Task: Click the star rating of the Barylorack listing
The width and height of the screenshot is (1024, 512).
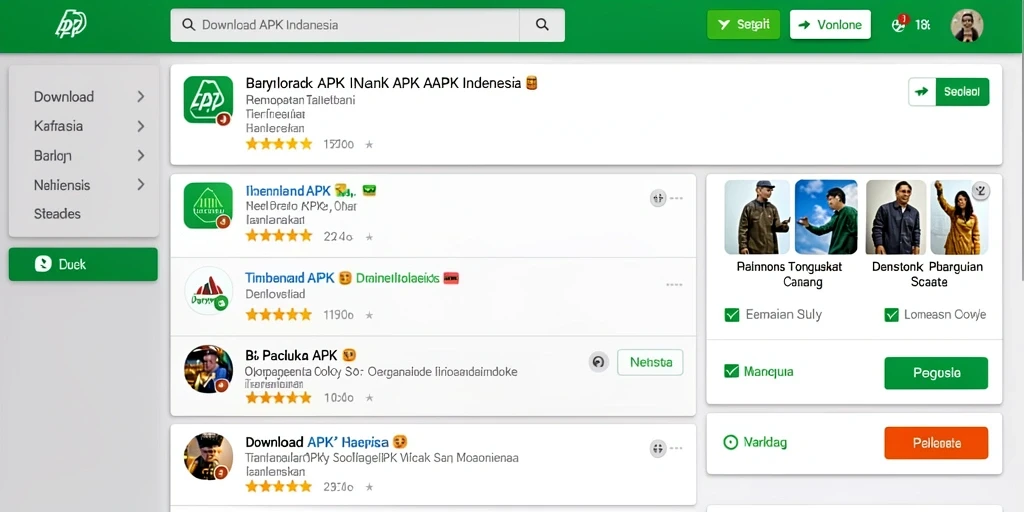Action: click(x=279, y=144)
